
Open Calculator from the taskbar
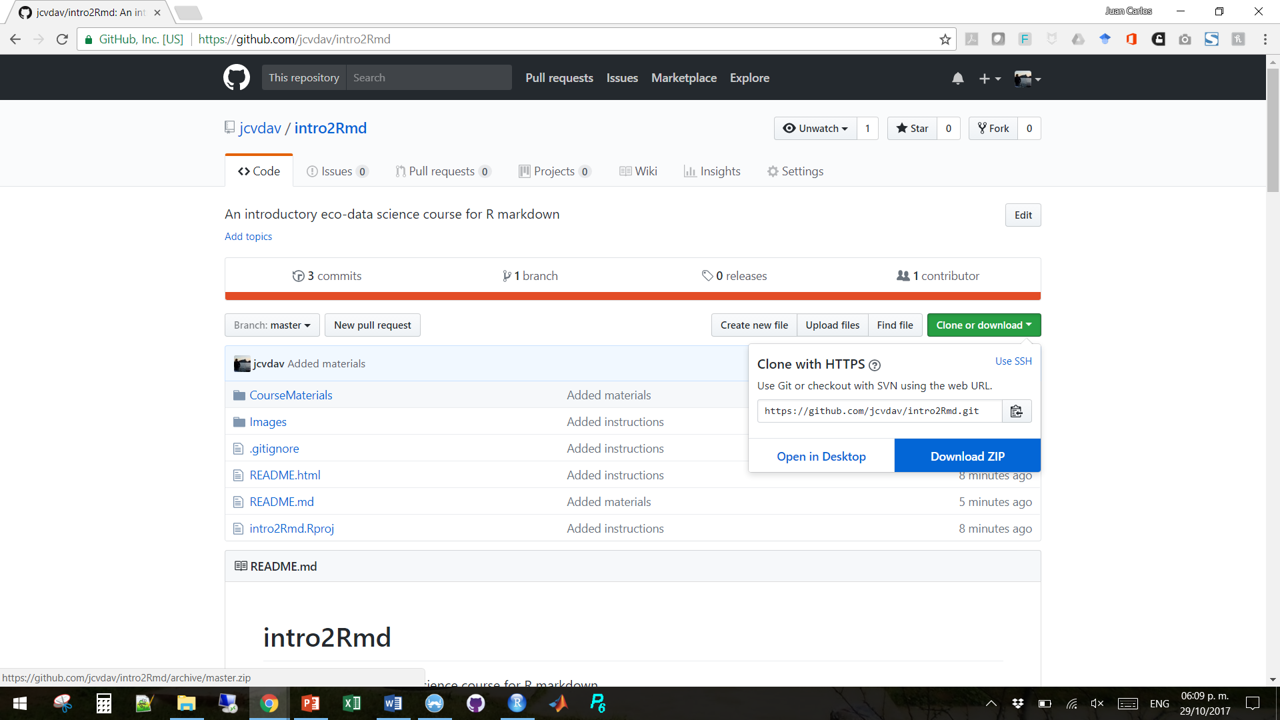pyautogui.click(x=103, y=704)
